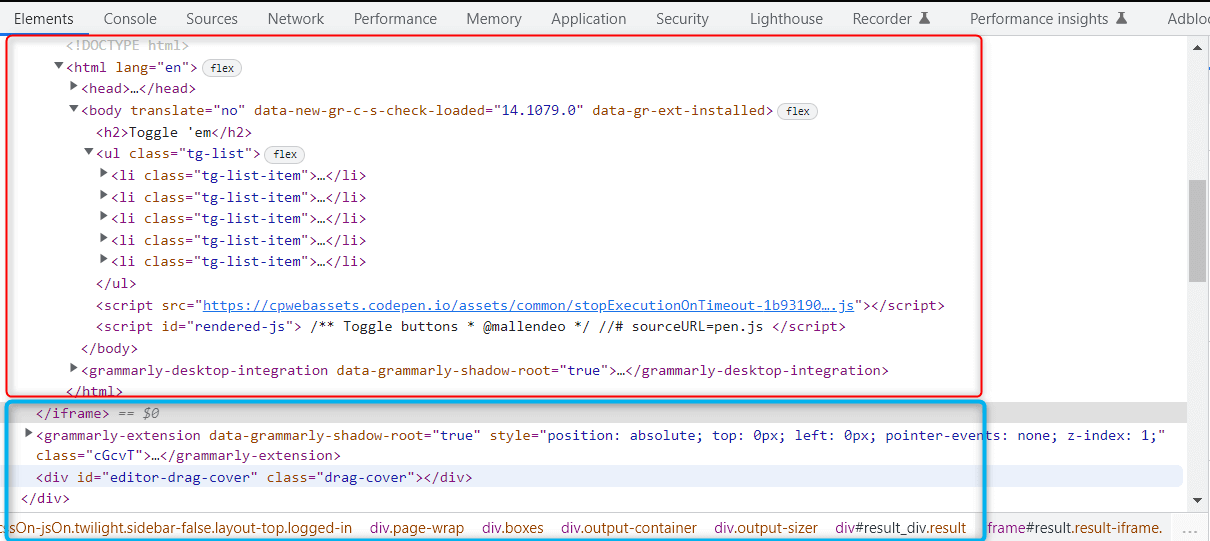Click the iframe#result.result-iframe breadcrumb
This screenshot has width=1210, height=541.
1075,528
